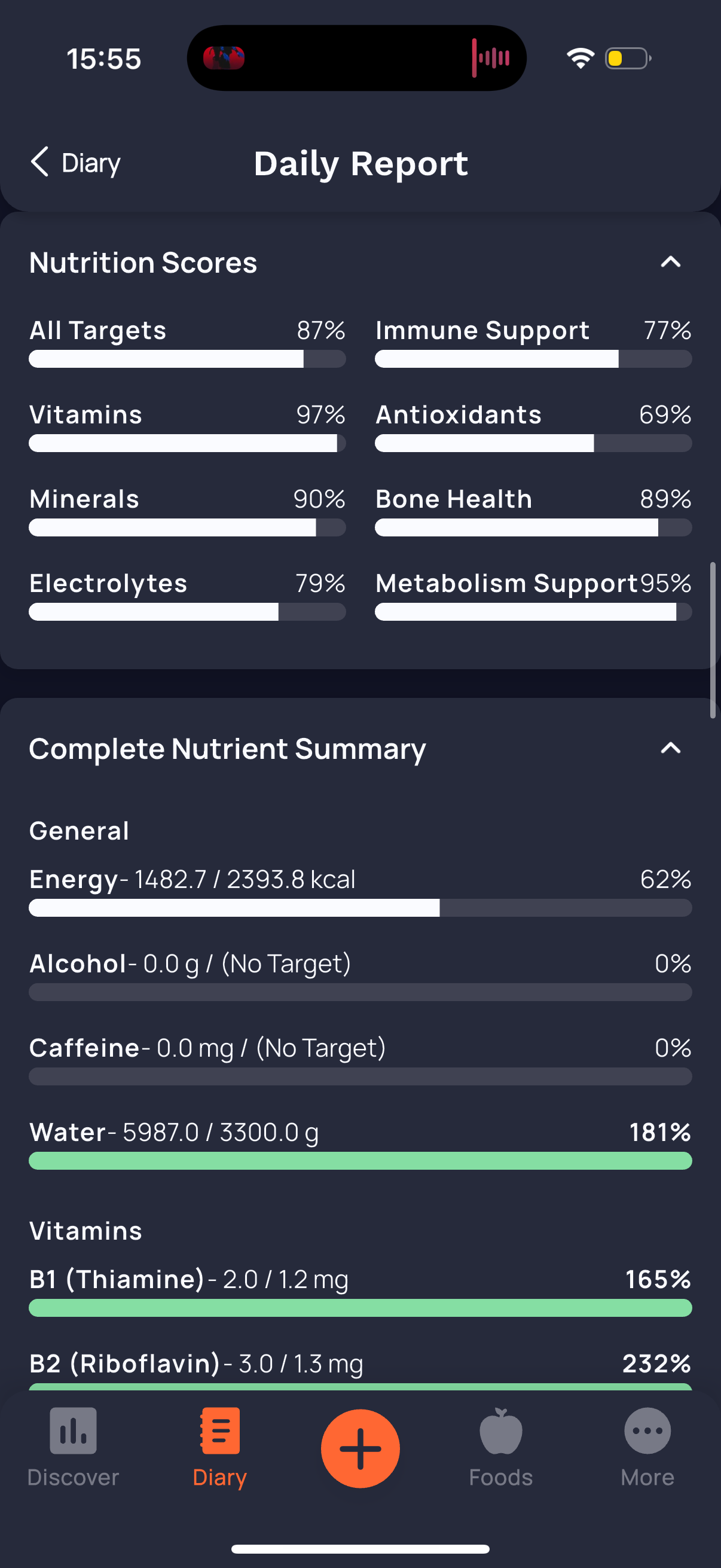Select the Diary notebook icon
The height and width of the screenshot is (1568, 721).
click(x=219, y=1430)
